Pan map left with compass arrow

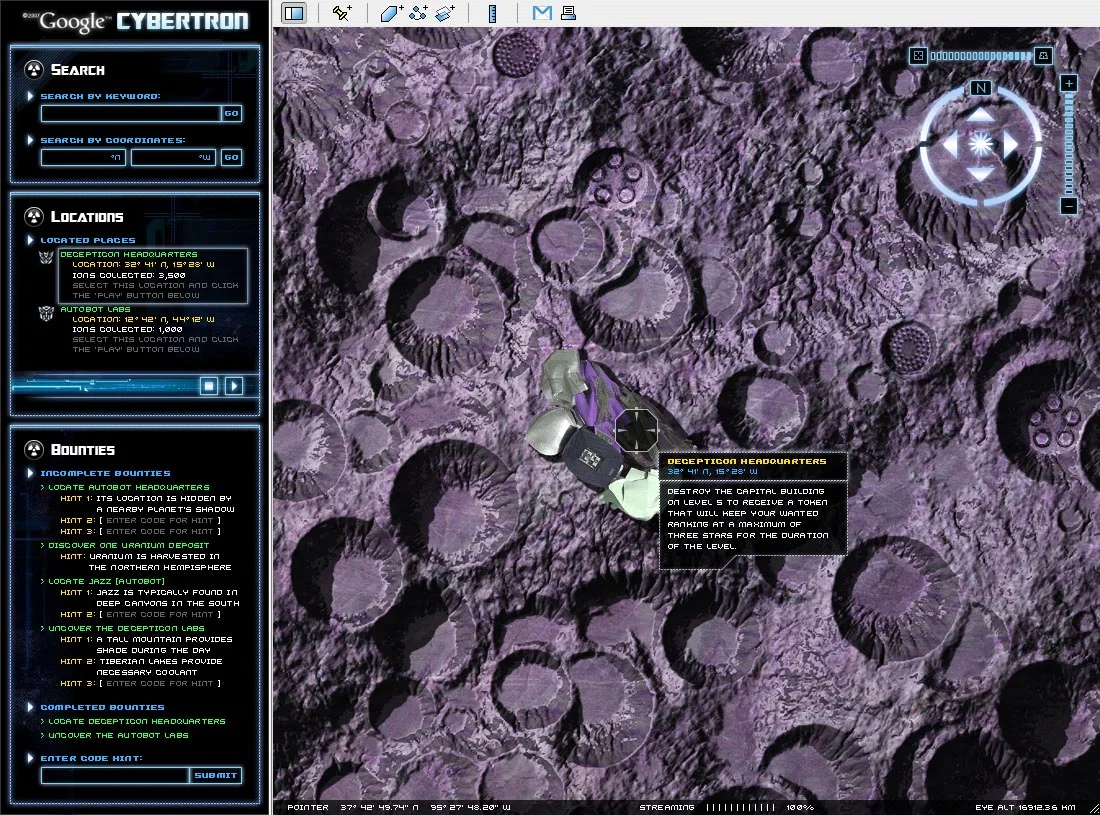coord(950,144)
